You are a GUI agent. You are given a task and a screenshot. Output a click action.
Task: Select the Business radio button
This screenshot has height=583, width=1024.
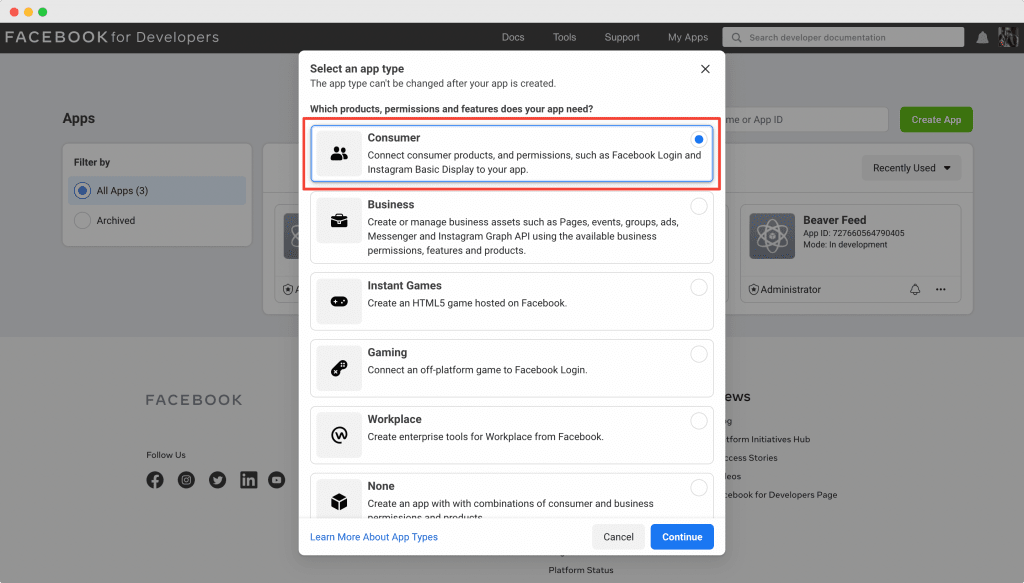699,206
